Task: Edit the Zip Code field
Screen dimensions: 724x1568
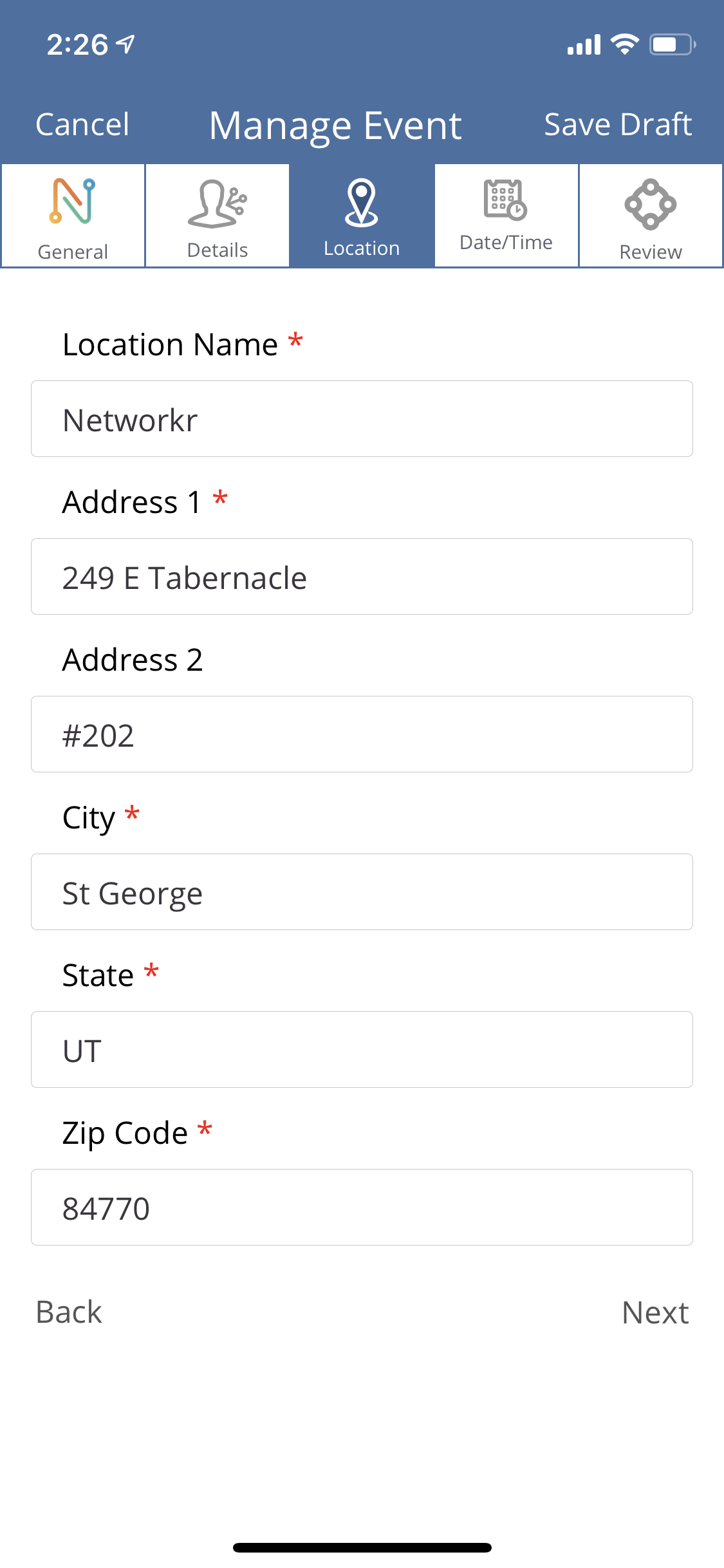Action: click(x=362, y=1208)
